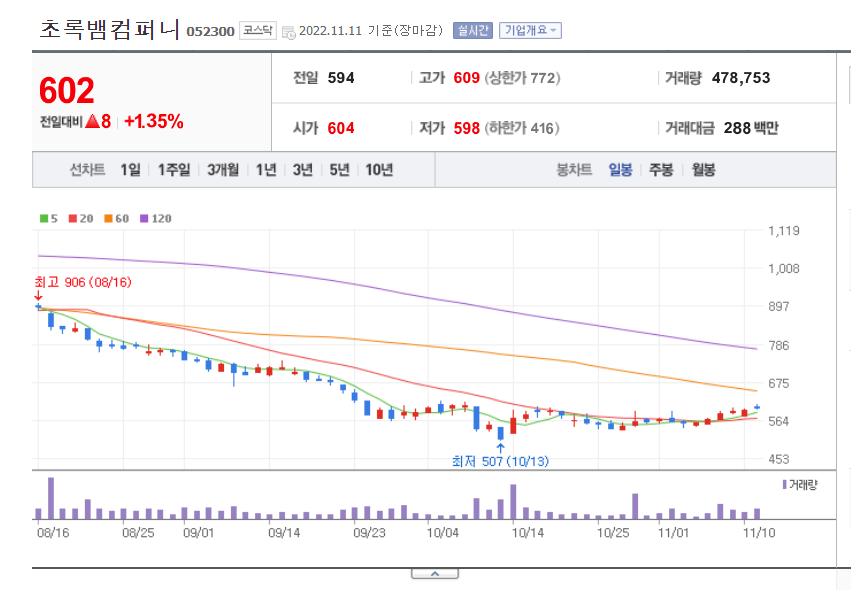Click the 거래량 volume legend label
Screen dimensions: 851x590
800,485
